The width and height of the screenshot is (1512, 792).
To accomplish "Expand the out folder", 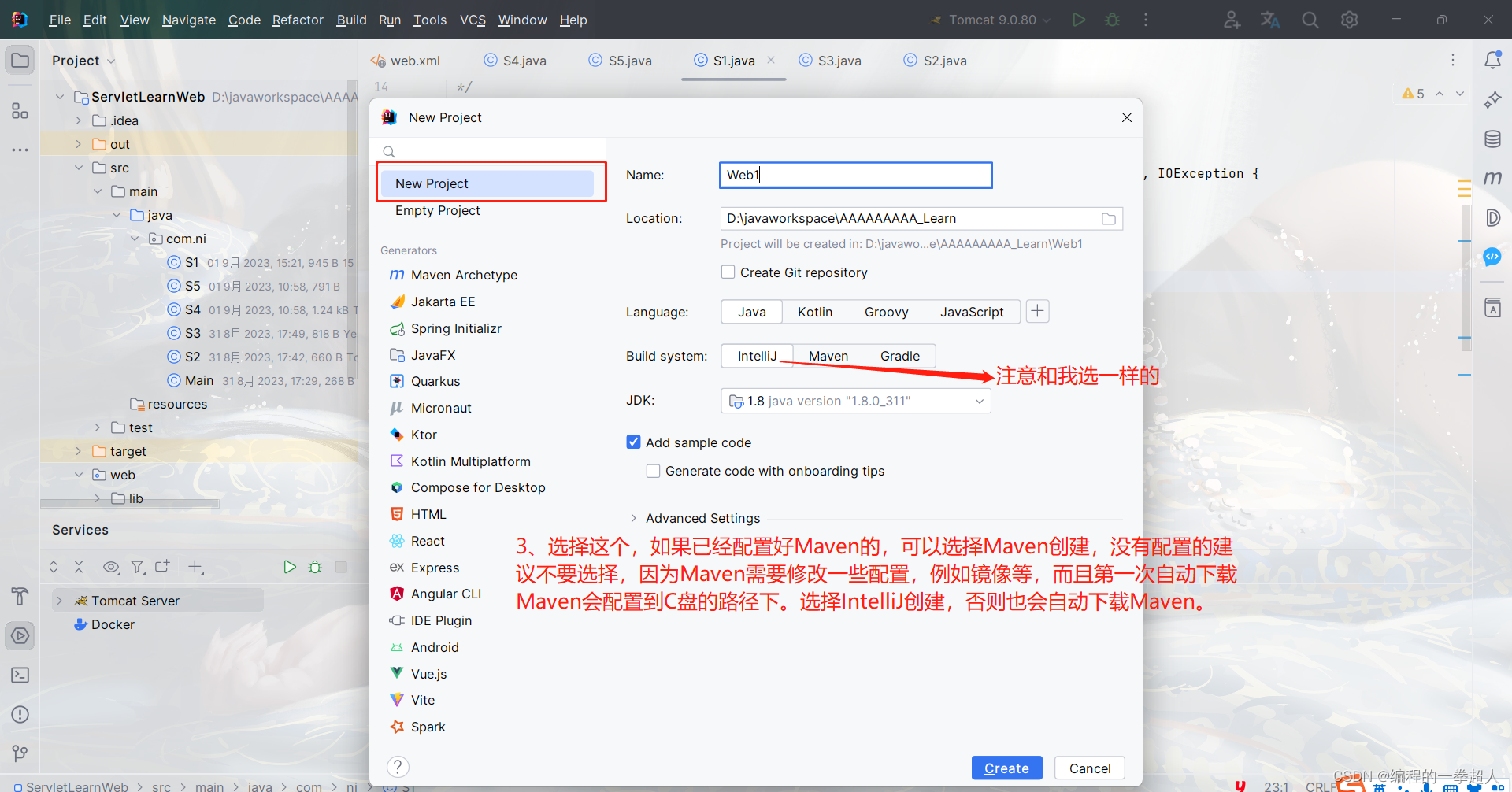I will 79,144.
